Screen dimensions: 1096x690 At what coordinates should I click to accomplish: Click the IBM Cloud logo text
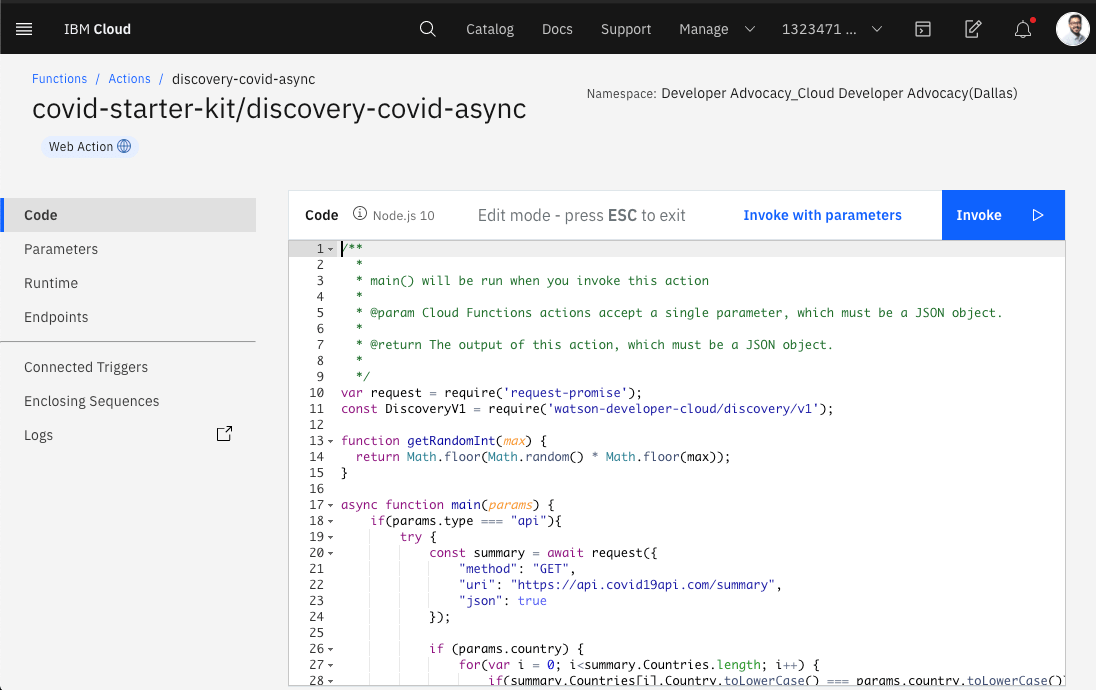(x=97, y=29)
